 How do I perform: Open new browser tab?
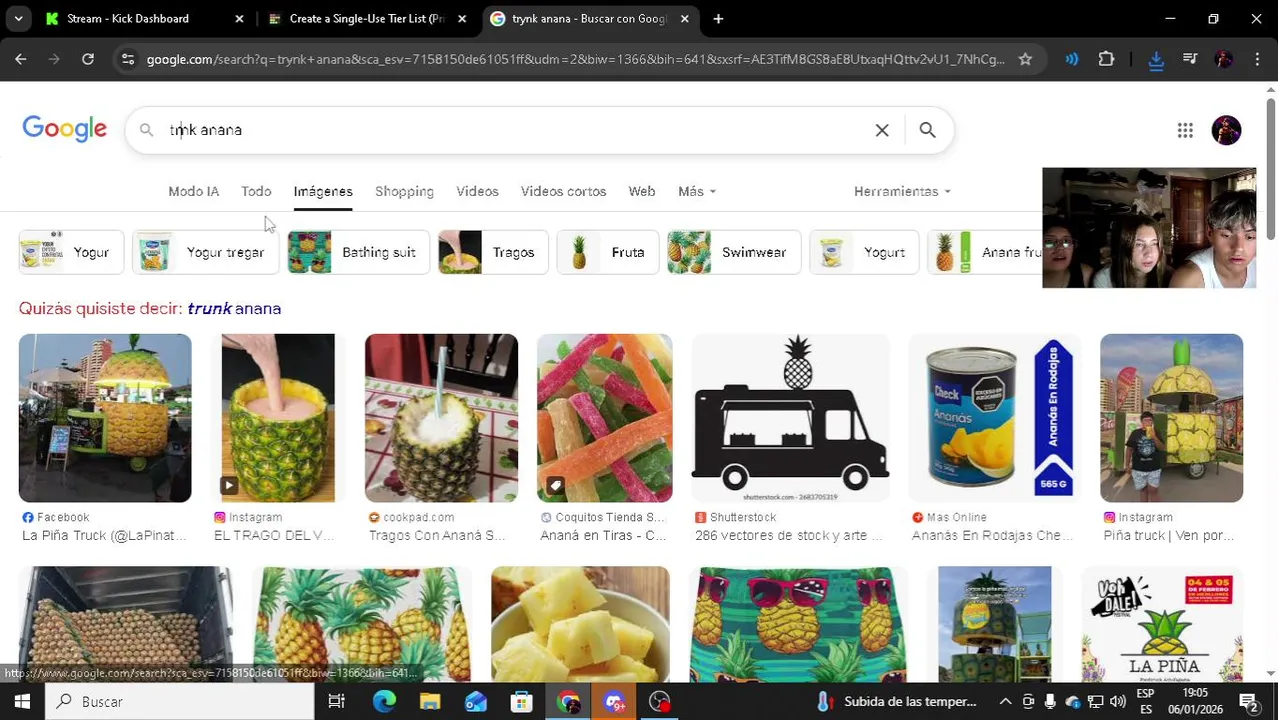pyautogui.click(x=718, y=18)
